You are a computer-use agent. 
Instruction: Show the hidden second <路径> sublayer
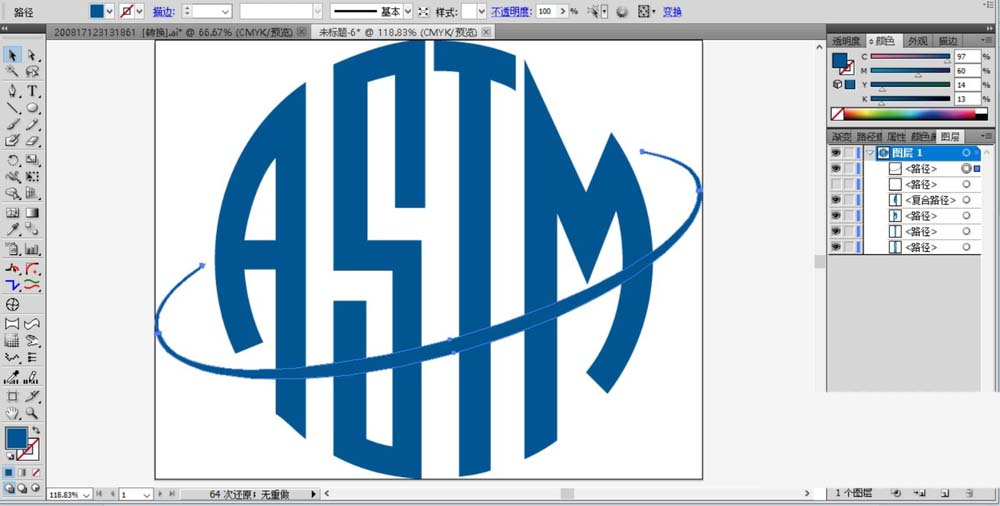835,184
